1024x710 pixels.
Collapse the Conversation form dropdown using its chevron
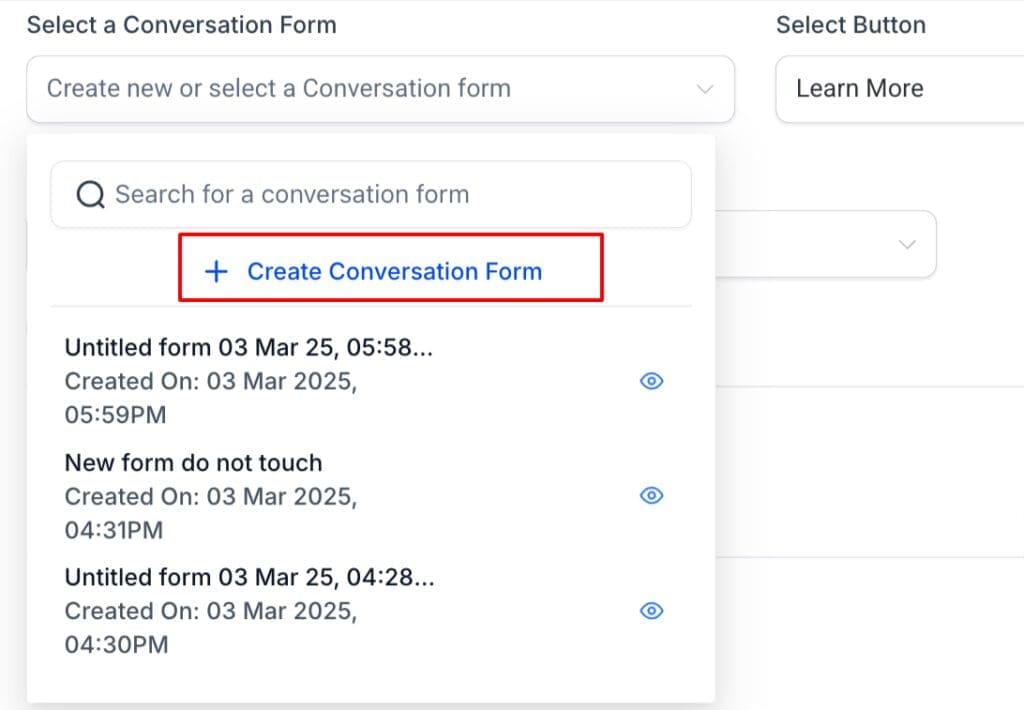[x=705, y=89]
